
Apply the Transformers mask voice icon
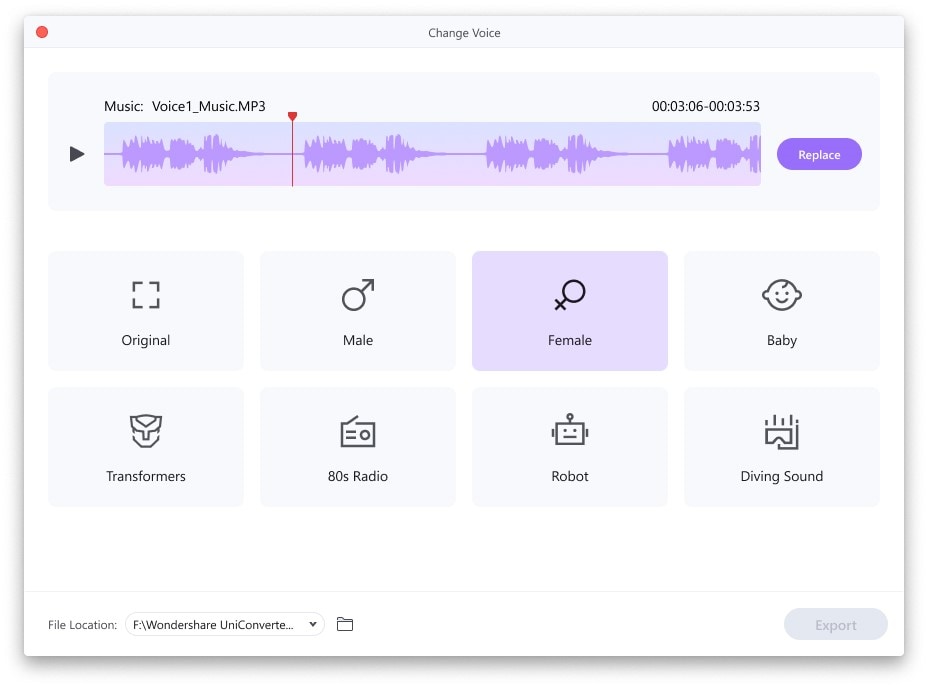coord(146,431)
